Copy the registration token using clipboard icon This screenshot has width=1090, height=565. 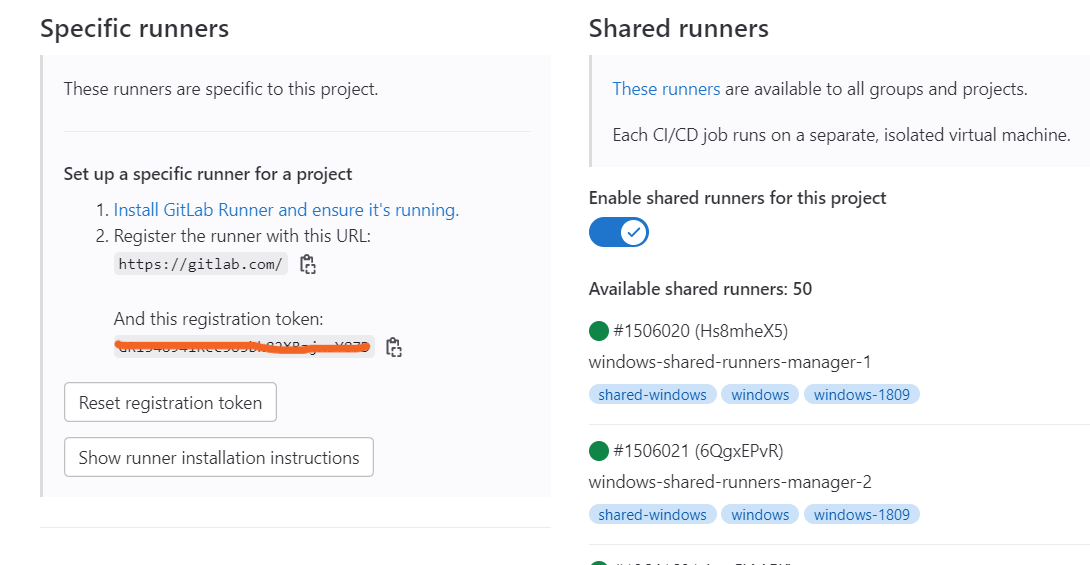tap(394, 347)
